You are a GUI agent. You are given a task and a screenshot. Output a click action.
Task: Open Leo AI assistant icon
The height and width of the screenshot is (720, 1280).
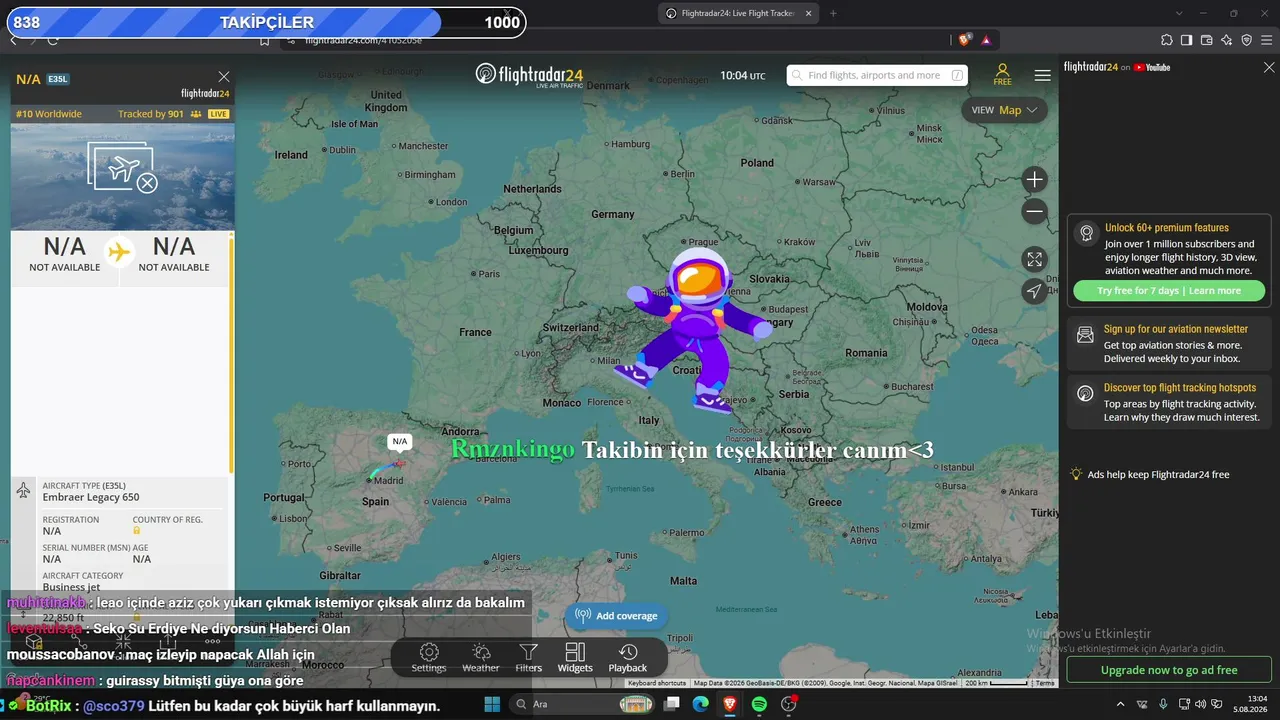tap(1226, 40)
